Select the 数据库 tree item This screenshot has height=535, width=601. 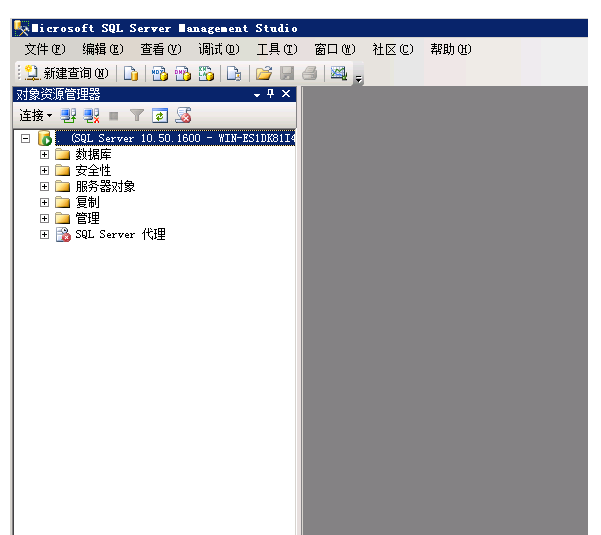[93, 154]
